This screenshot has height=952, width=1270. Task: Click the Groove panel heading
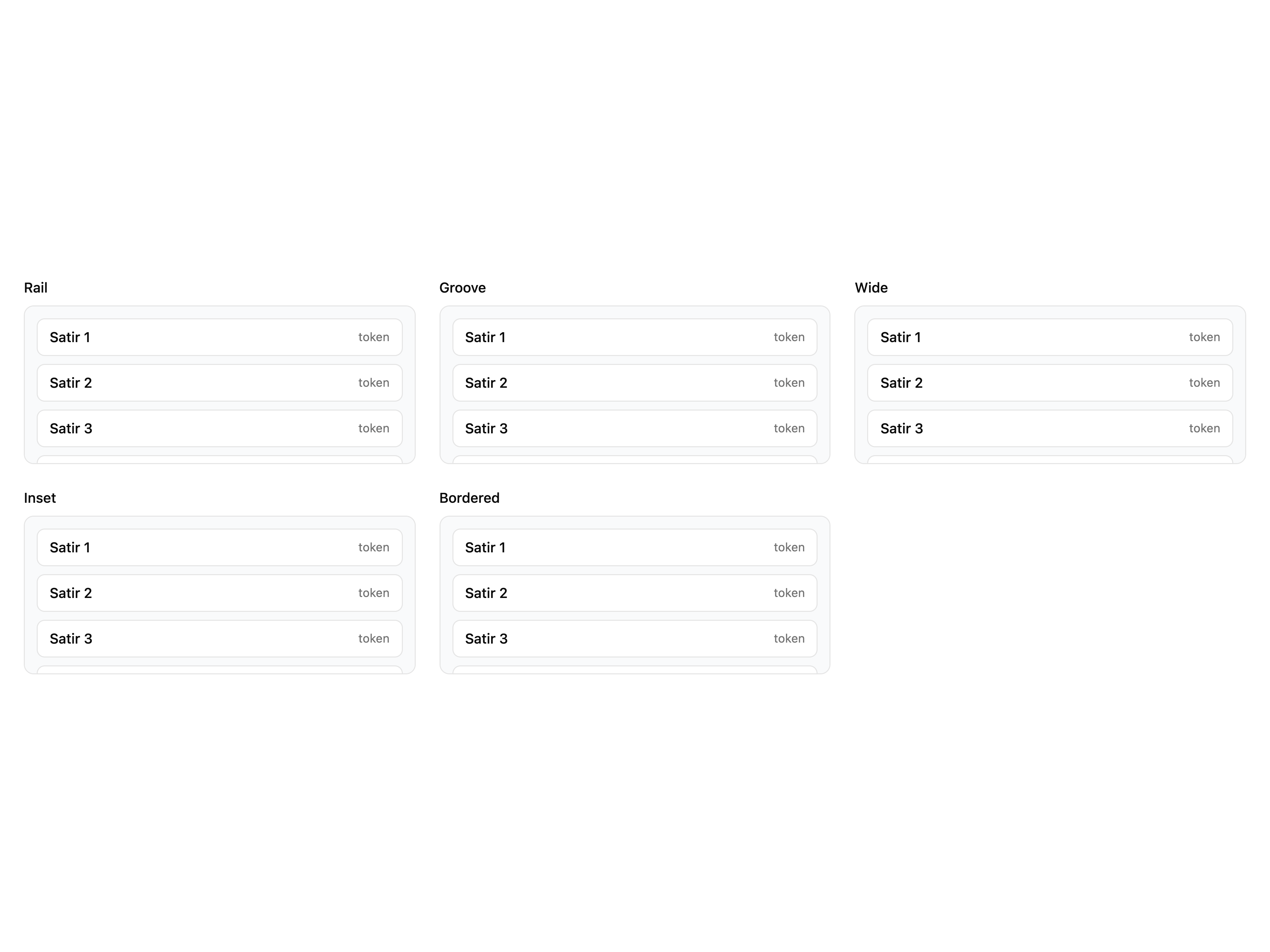(x=462, y=288)
